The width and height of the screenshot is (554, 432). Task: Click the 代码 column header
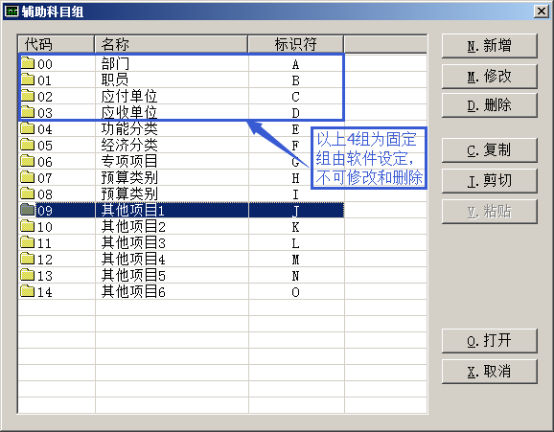pos(56,44)
